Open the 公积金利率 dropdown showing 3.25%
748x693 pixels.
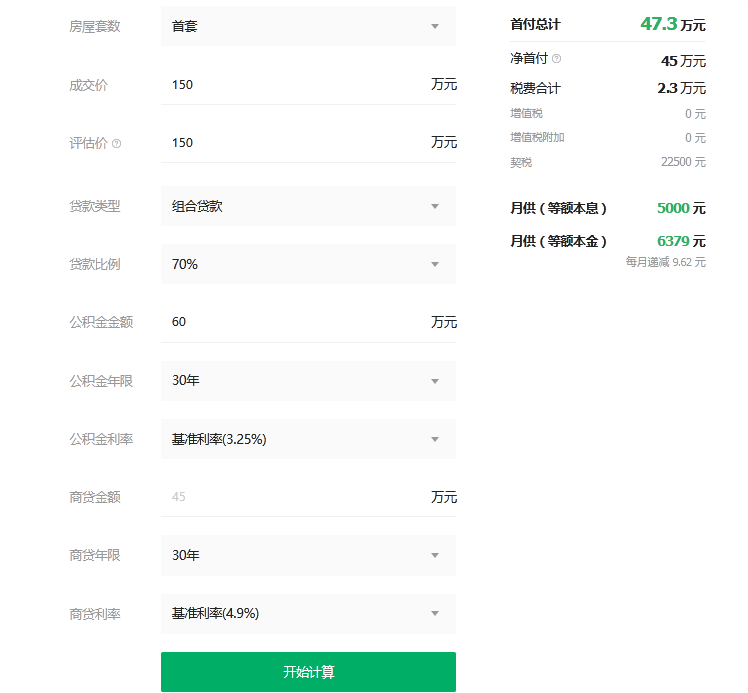tap(308, 439)
